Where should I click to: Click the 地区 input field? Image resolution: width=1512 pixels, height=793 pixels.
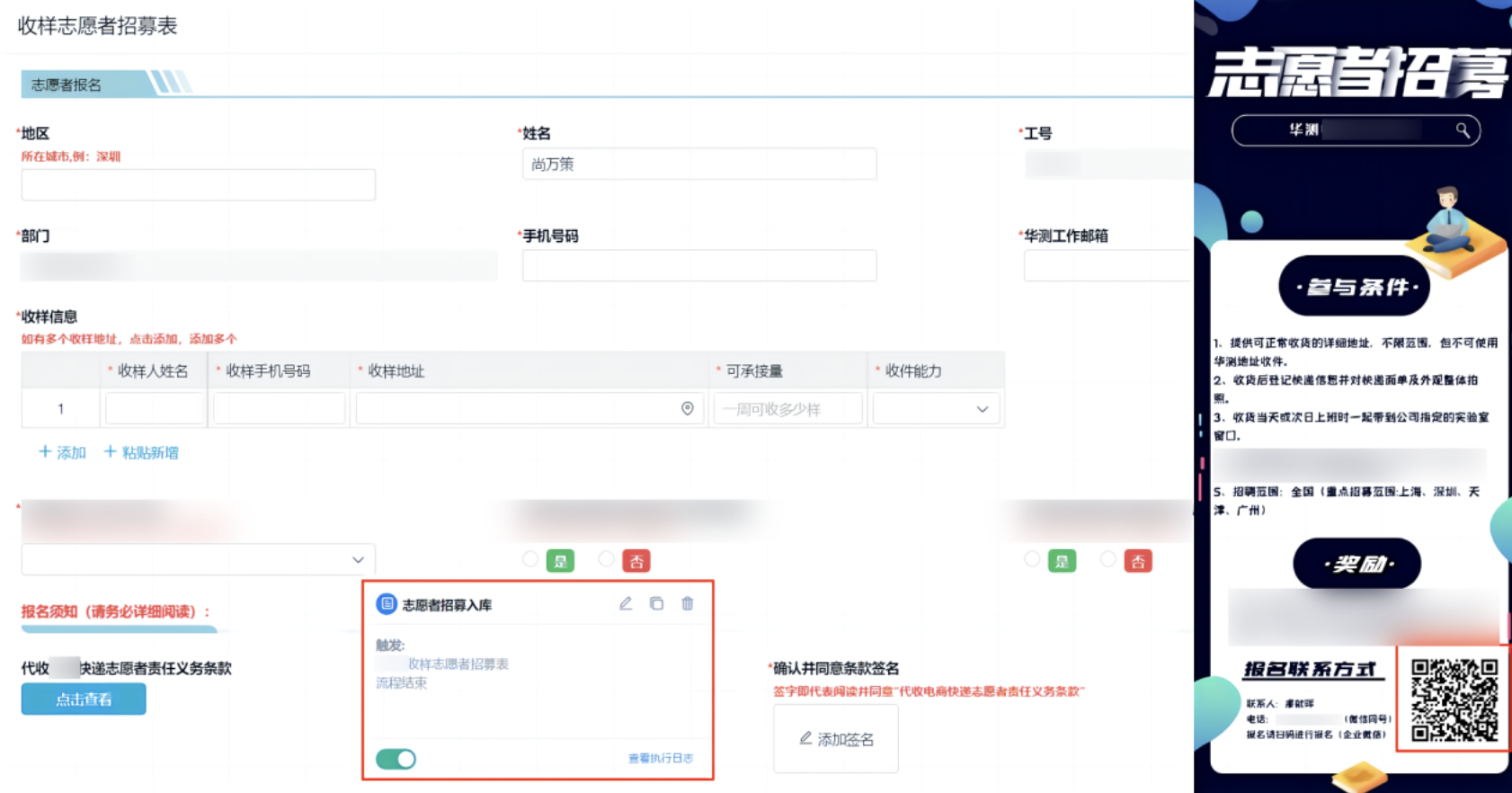coord(199,184)
